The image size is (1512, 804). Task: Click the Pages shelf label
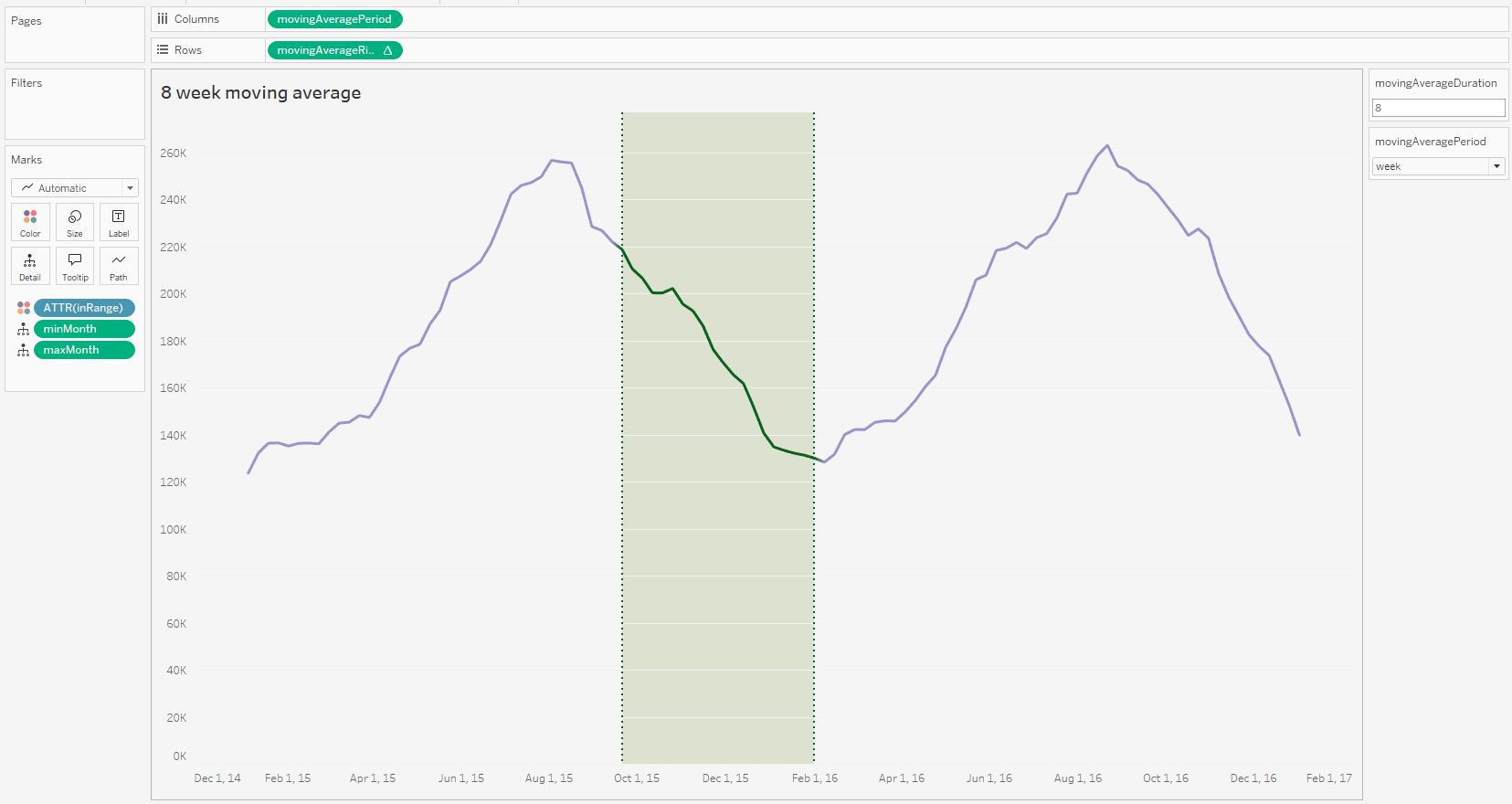pos(26,21)
